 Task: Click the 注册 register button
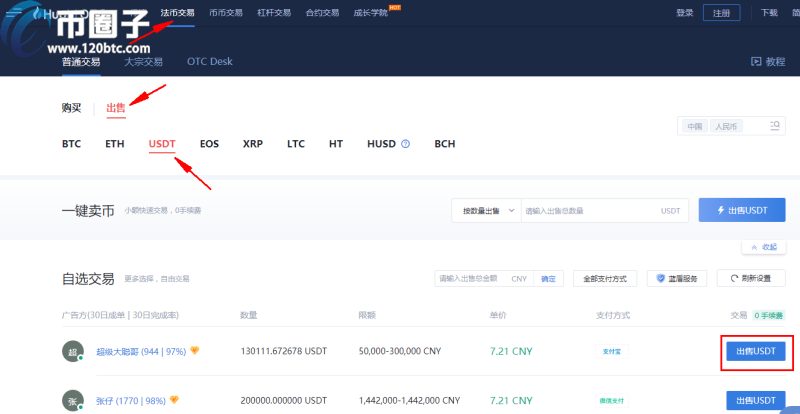(722, 13)
